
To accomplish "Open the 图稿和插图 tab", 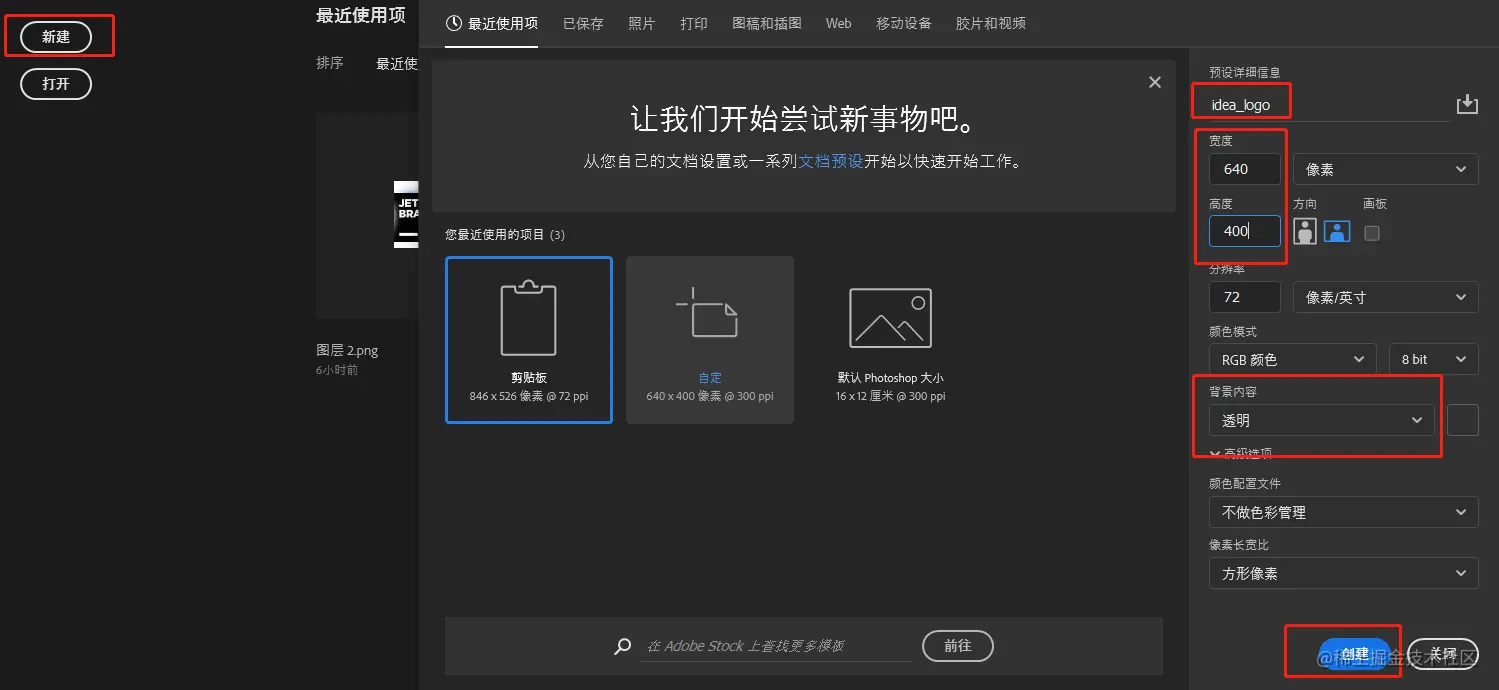I will (x=767, y=23).
